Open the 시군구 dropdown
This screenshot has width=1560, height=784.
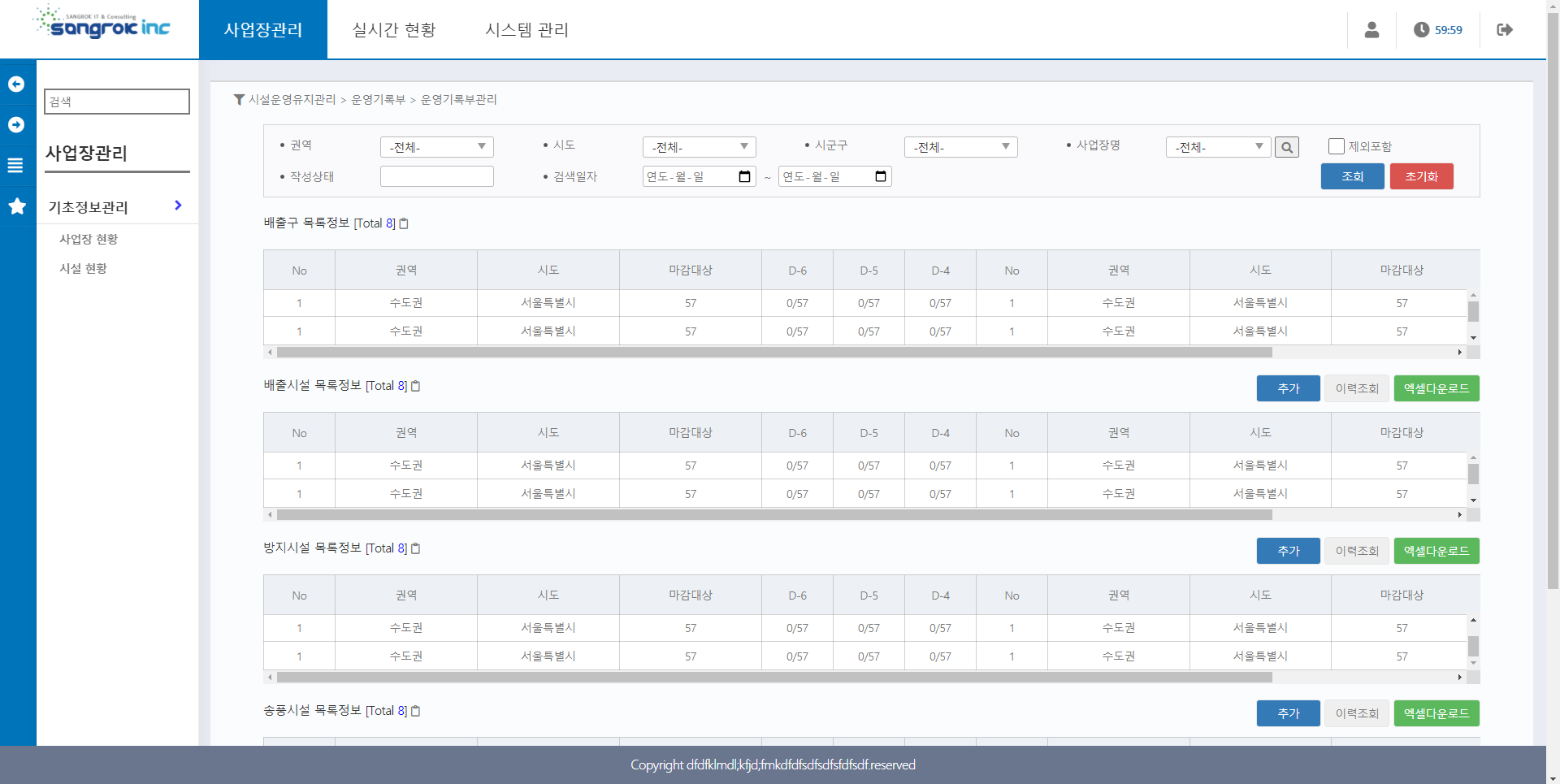961,147
